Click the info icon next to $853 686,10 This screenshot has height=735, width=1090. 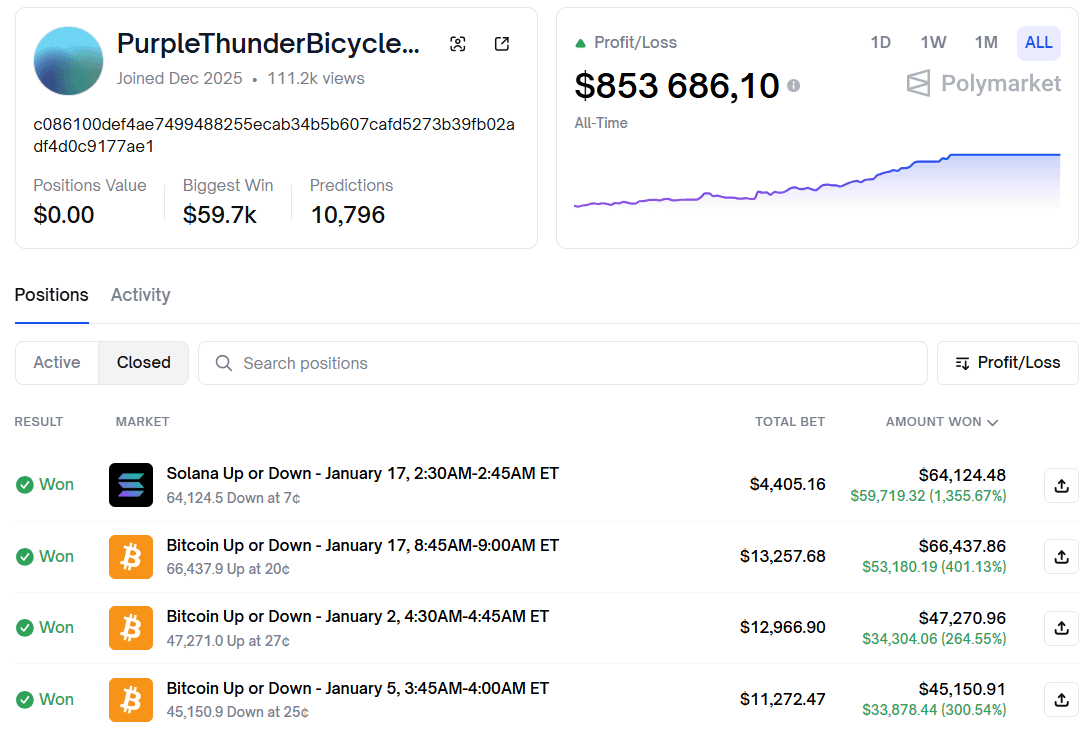click(793, 86)
